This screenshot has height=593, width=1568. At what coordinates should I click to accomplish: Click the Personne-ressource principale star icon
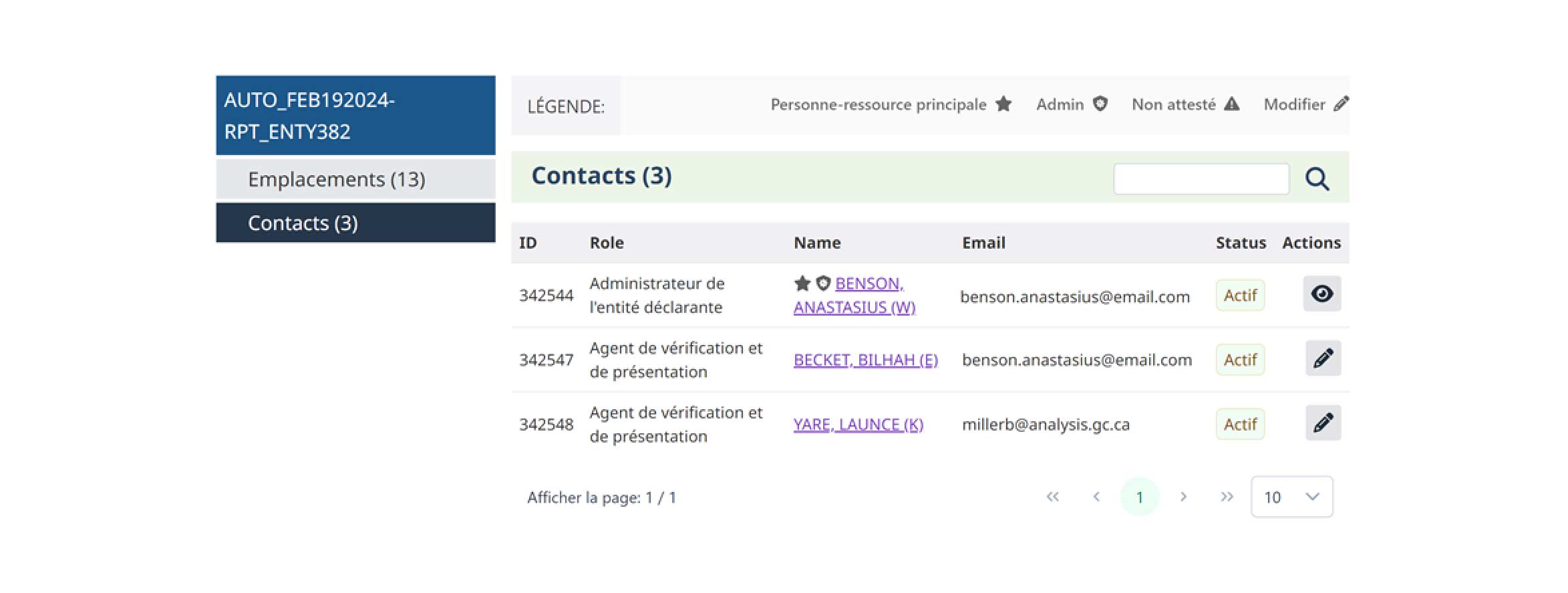click(x=1004, y=104)
